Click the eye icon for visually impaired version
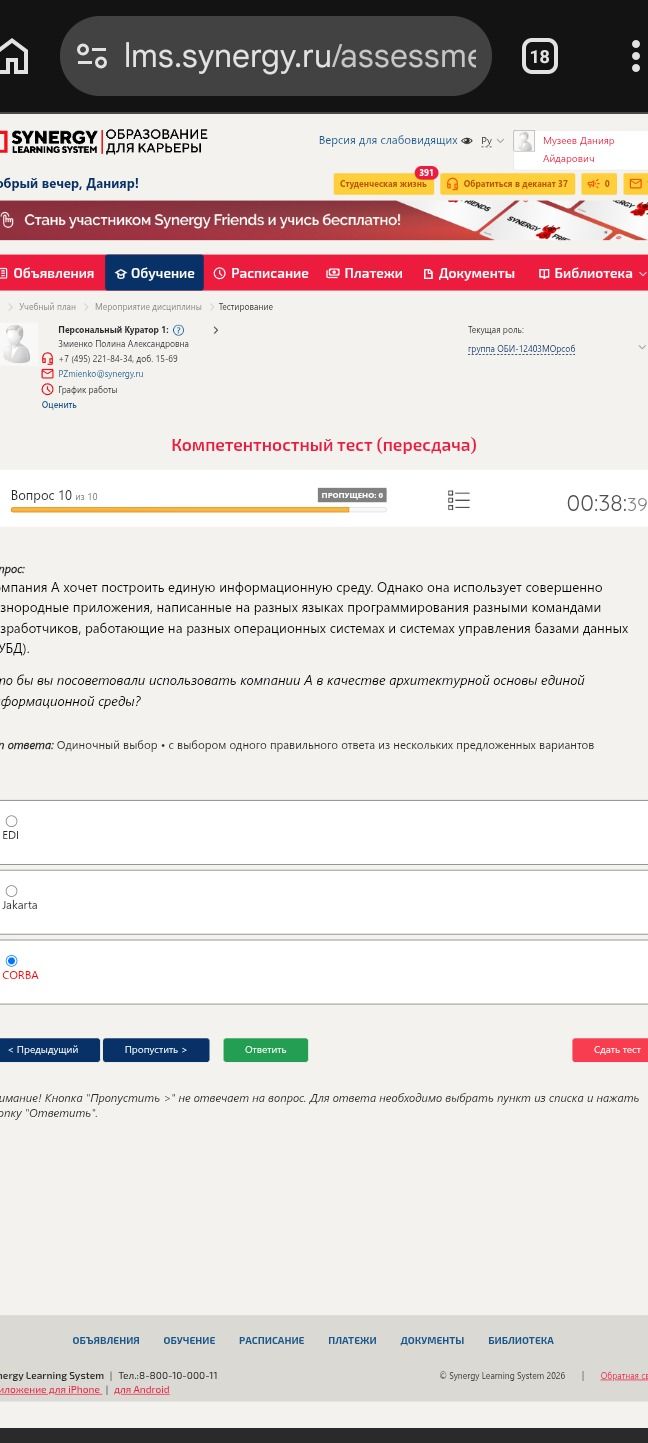 (x=467, y=141)
